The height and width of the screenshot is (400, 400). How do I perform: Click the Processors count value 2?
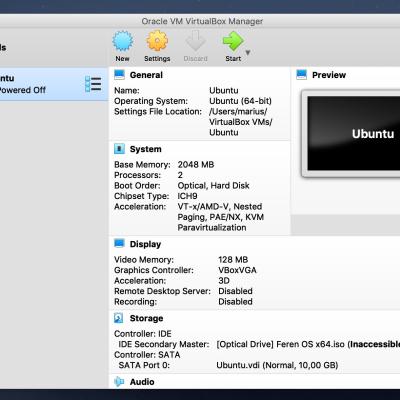pos(180,175)
